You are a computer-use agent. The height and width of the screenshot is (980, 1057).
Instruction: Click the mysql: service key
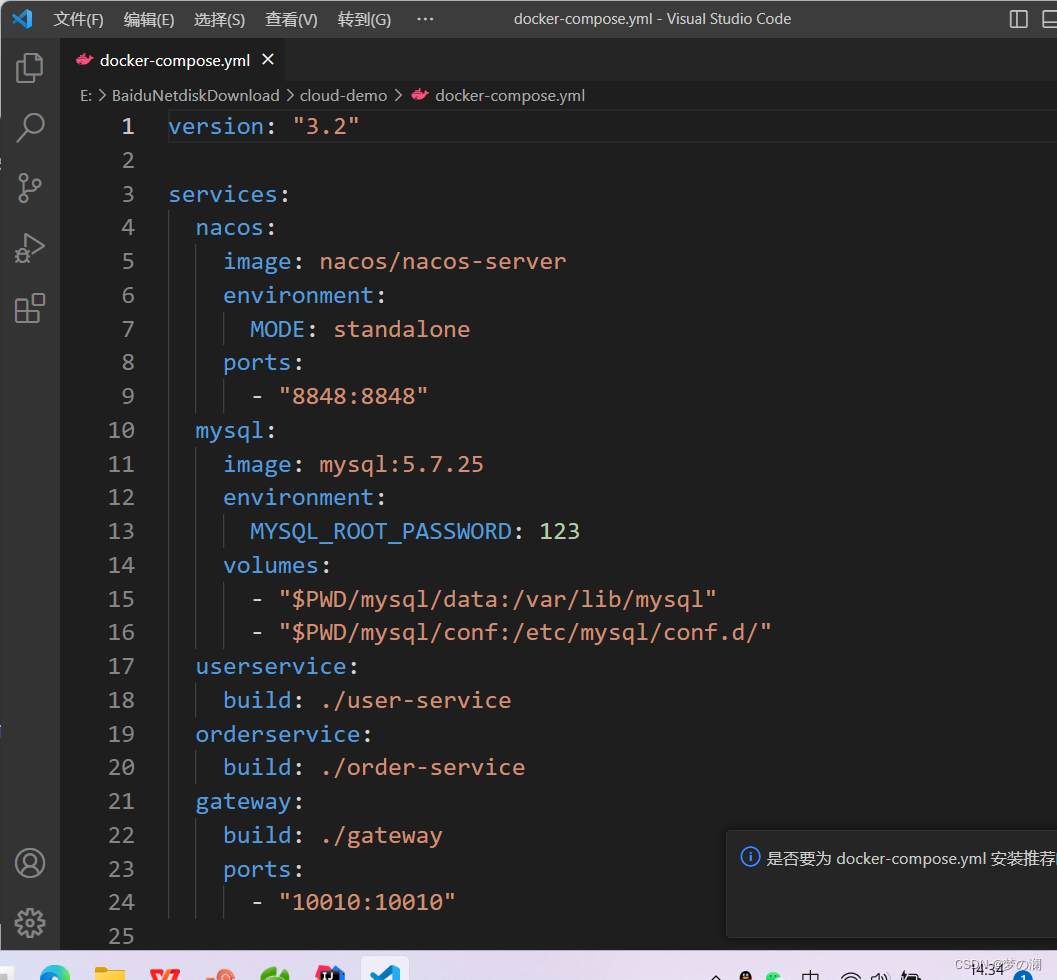click(236, 431)
